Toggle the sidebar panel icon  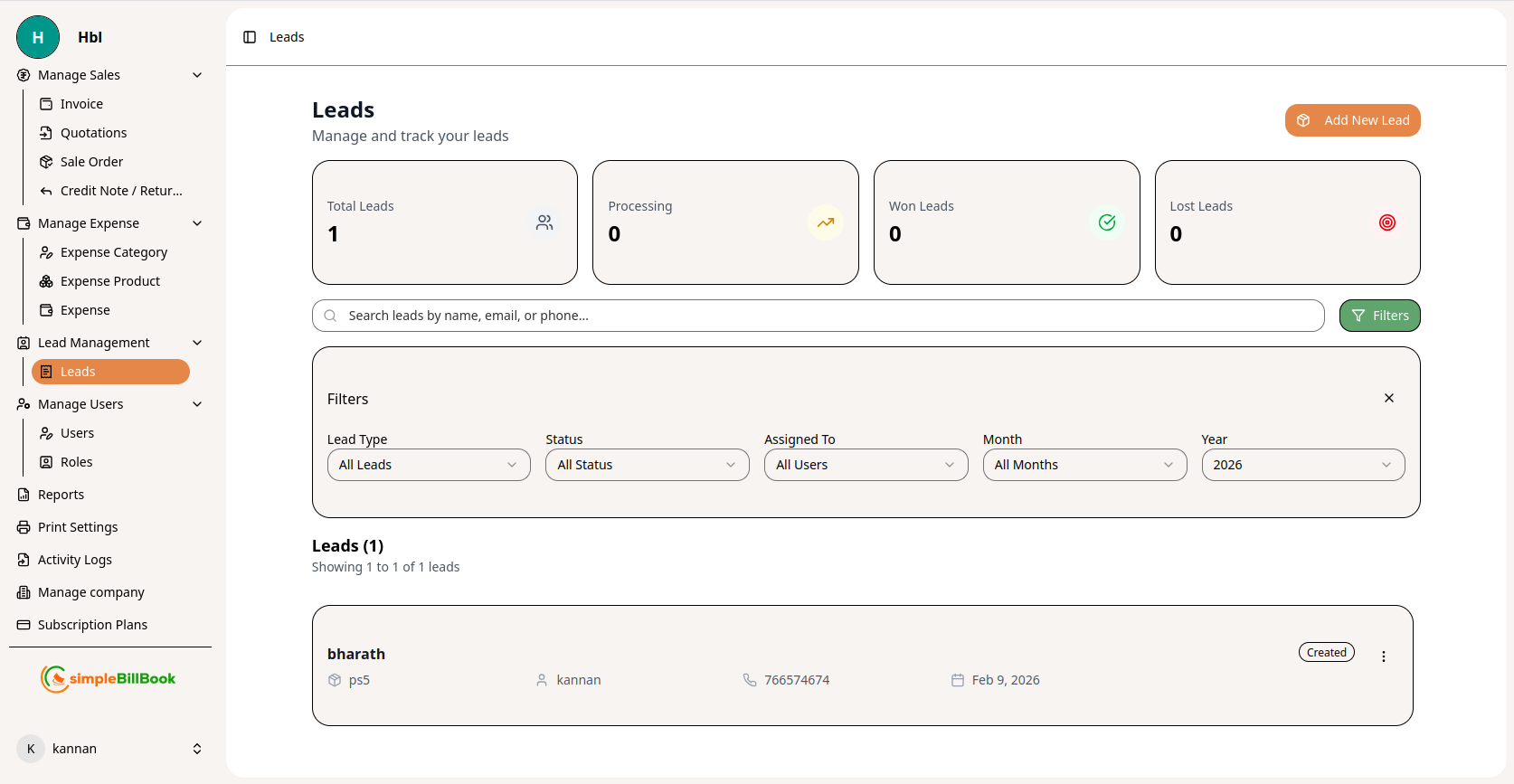pyautogui.click(x=250, y=37)
